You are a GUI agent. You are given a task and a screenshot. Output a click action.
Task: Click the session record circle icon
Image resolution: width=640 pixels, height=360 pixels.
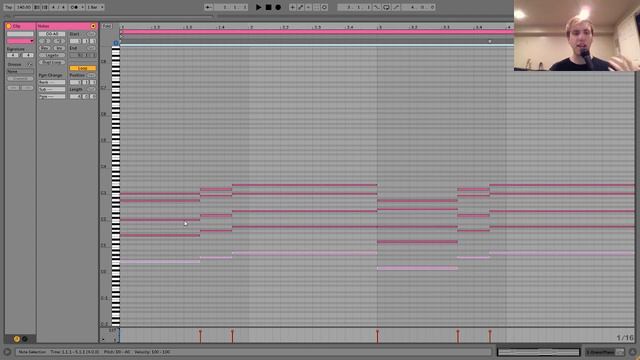point(324,7)
